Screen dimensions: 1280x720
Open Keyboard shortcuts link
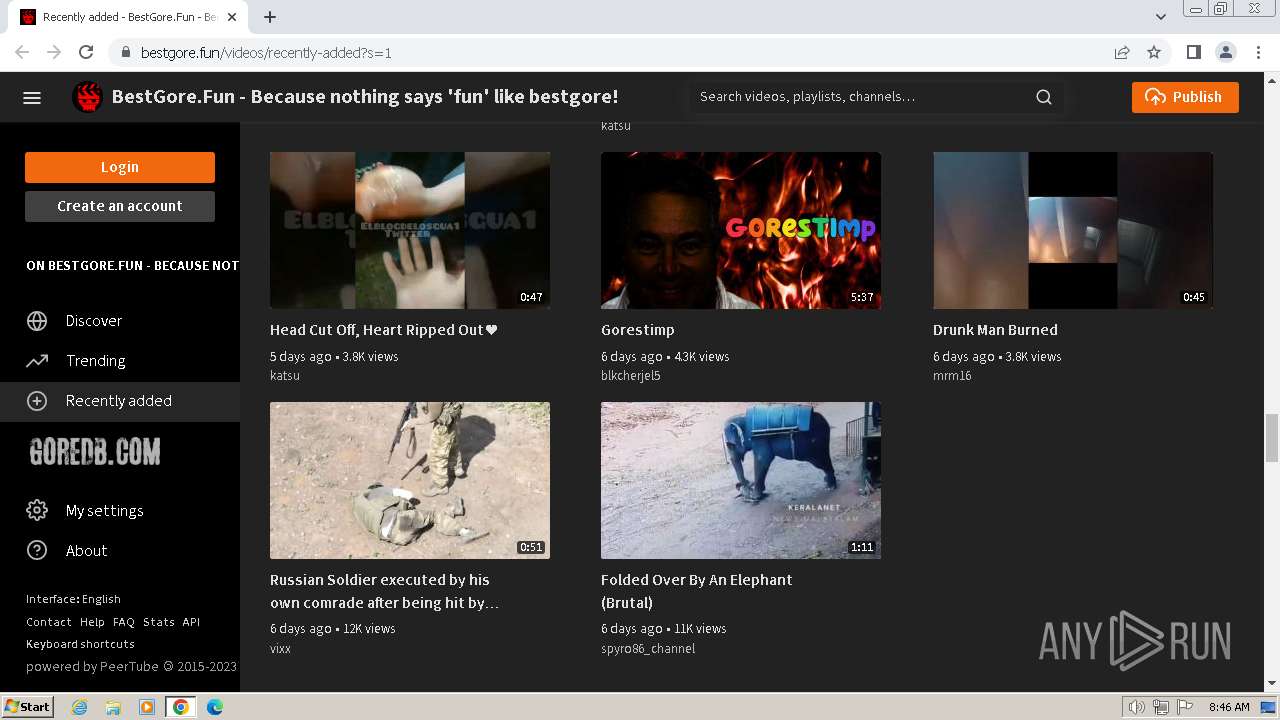pyautogui.click(x=80, y=644)
